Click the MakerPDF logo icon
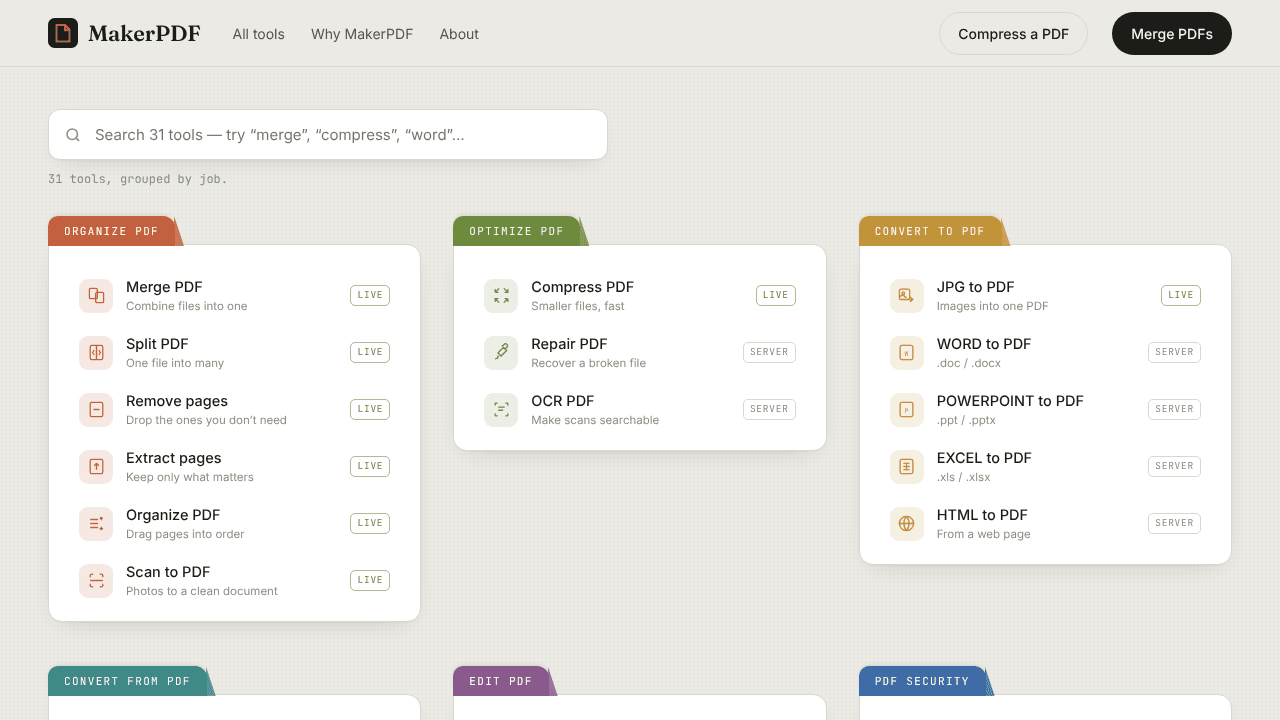 [x=63, y=33]
